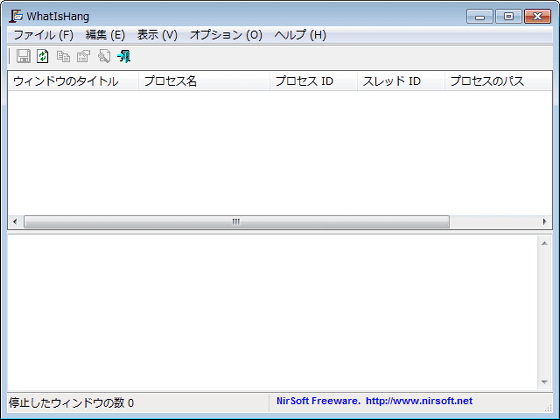Sort by ウィンドウのタイトル column header
Screen dimensions: 560x420
[73, 81]
